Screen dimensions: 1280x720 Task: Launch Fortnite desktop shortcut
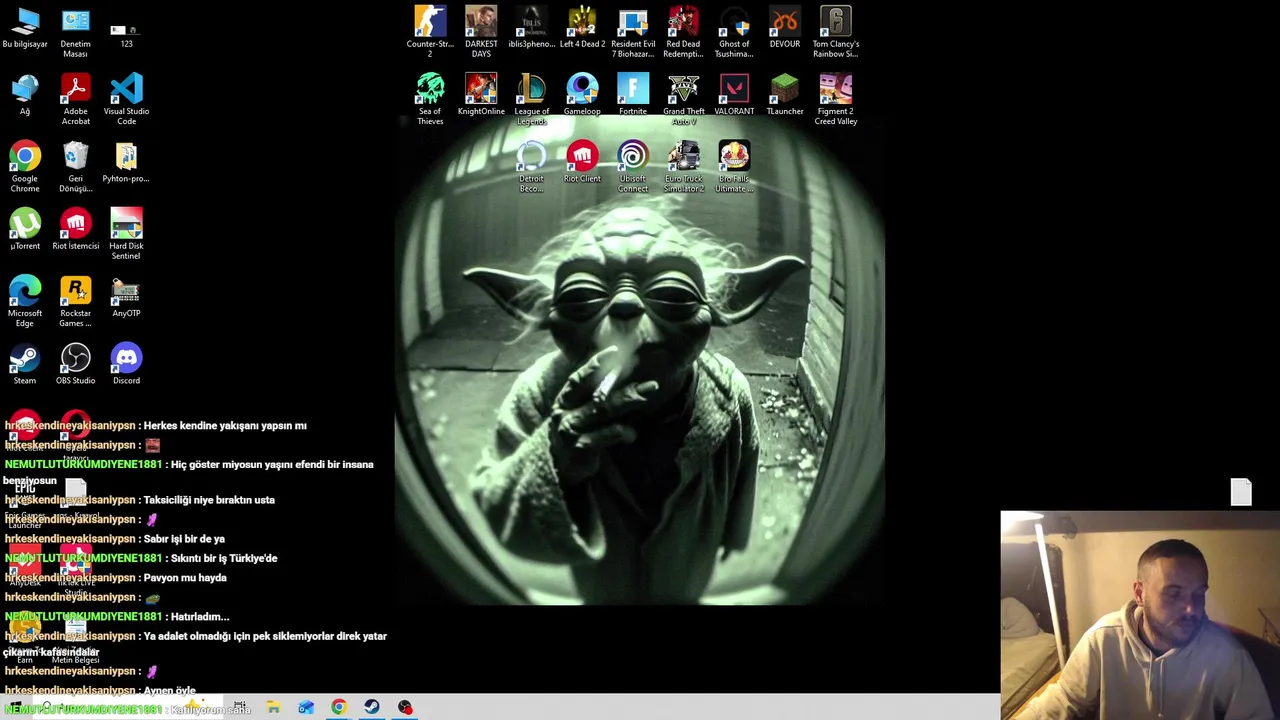click(633, 96)
